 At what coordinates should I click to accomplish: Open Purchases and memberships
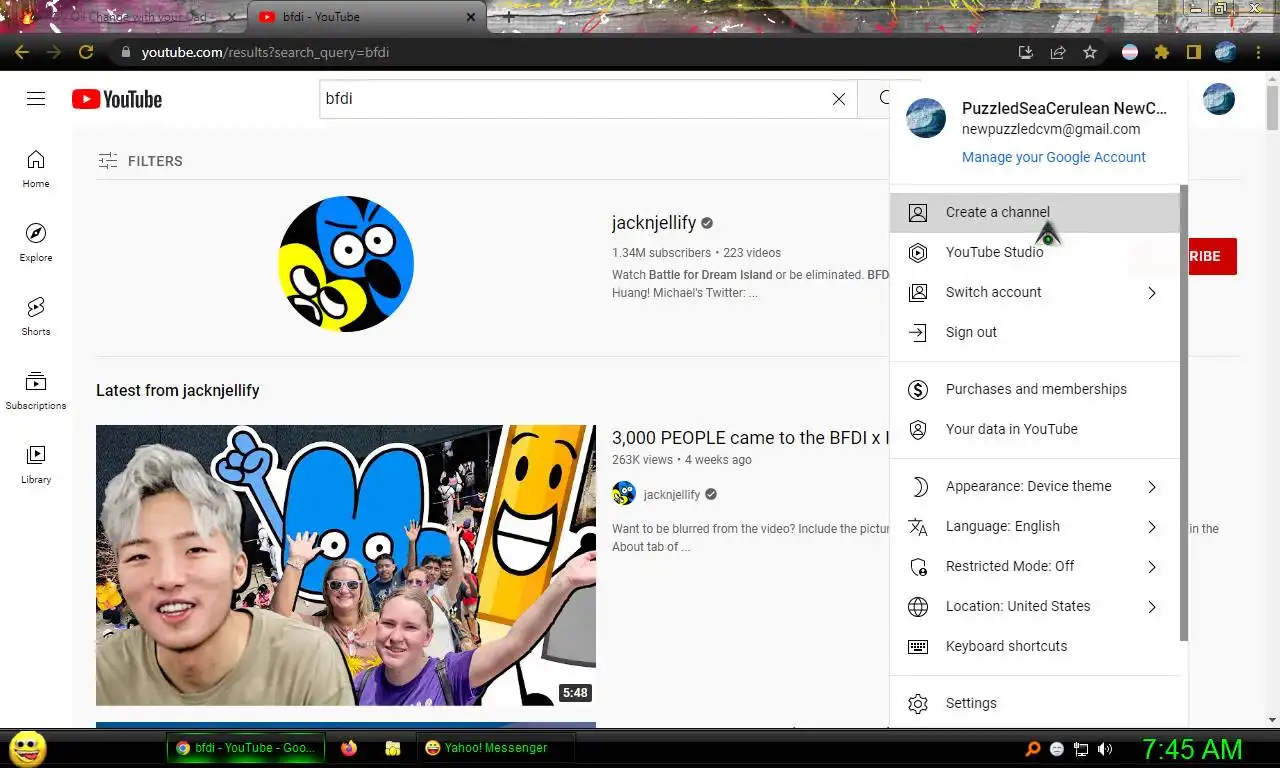pos(1035,389)
